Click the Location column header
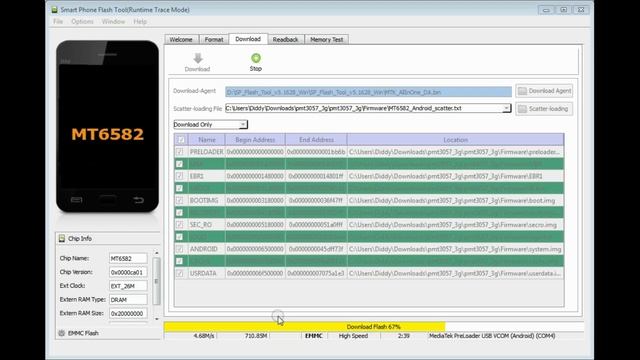Viewport: 640px width, 360px height. (x=456, y=140)
